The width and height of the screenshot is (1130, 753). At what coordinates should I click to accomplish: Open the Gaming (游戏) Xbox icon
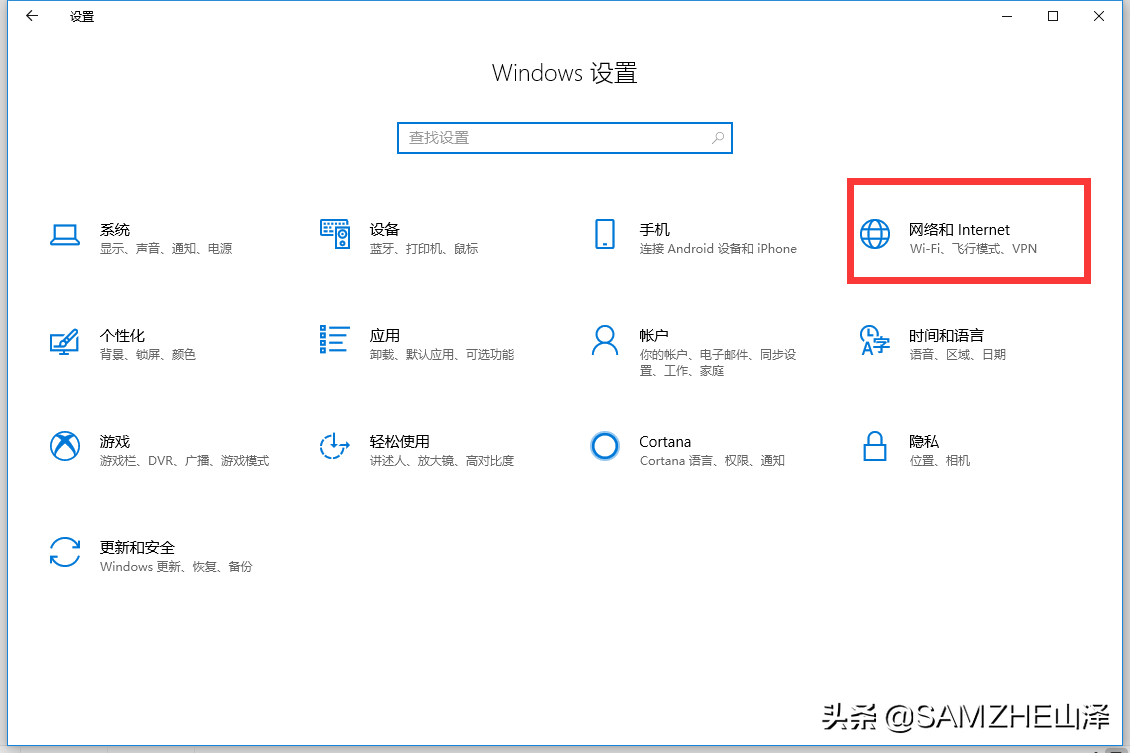[65, 446]
